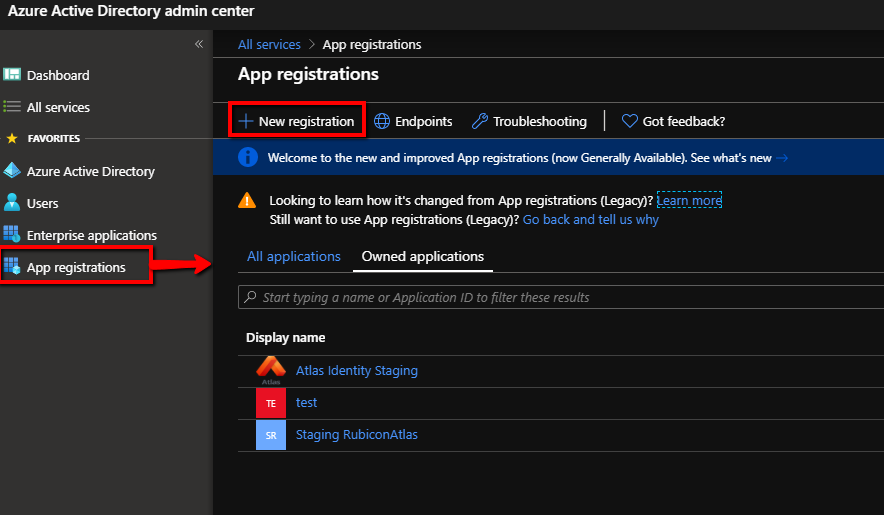The height and width of the screenshot is (515, 884).
Task: Open the Atlas Identity Staging application
Action: point(357,371)
